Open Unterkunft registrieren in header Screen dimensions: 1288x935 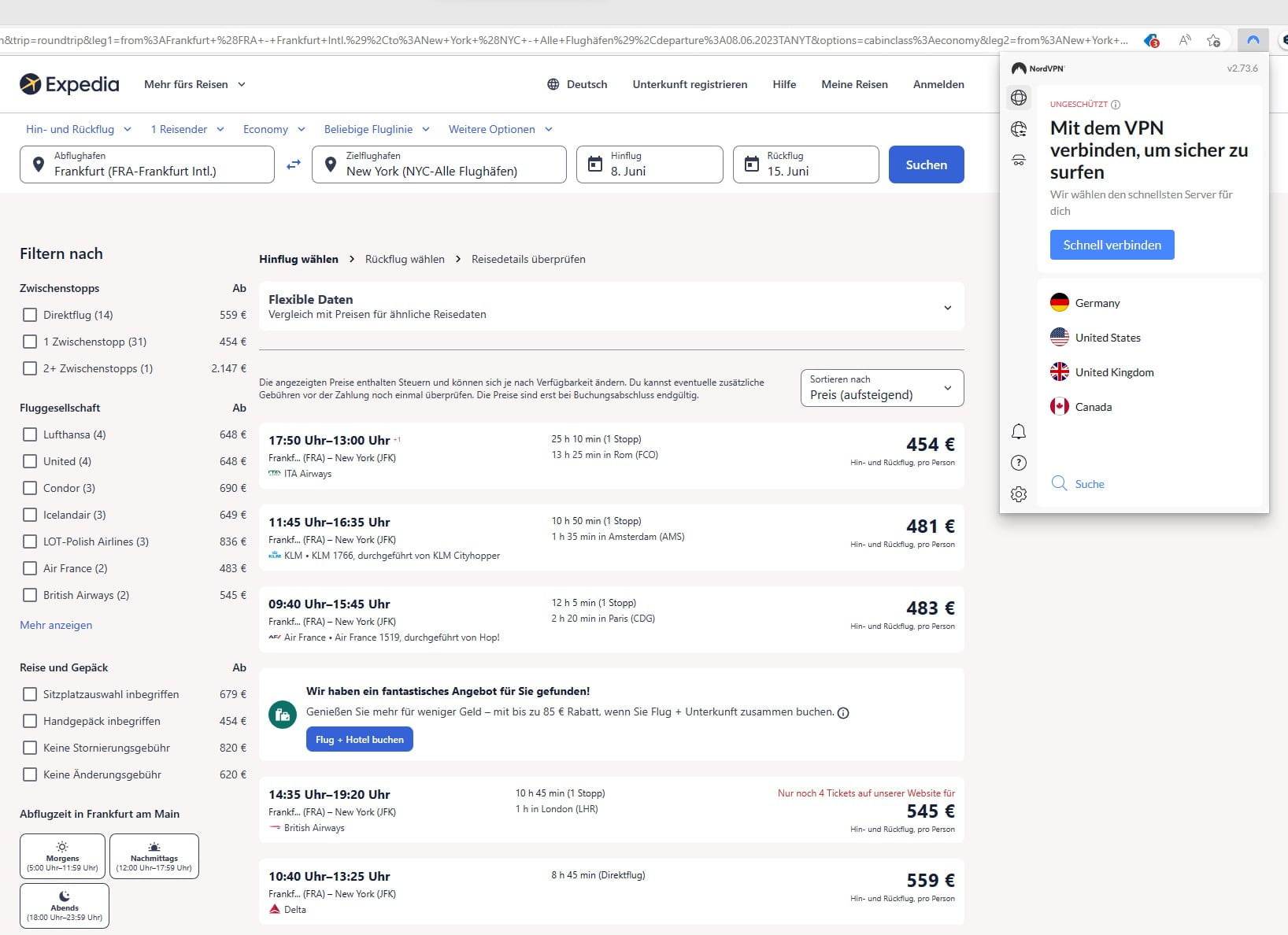click(x=690, y=84)
